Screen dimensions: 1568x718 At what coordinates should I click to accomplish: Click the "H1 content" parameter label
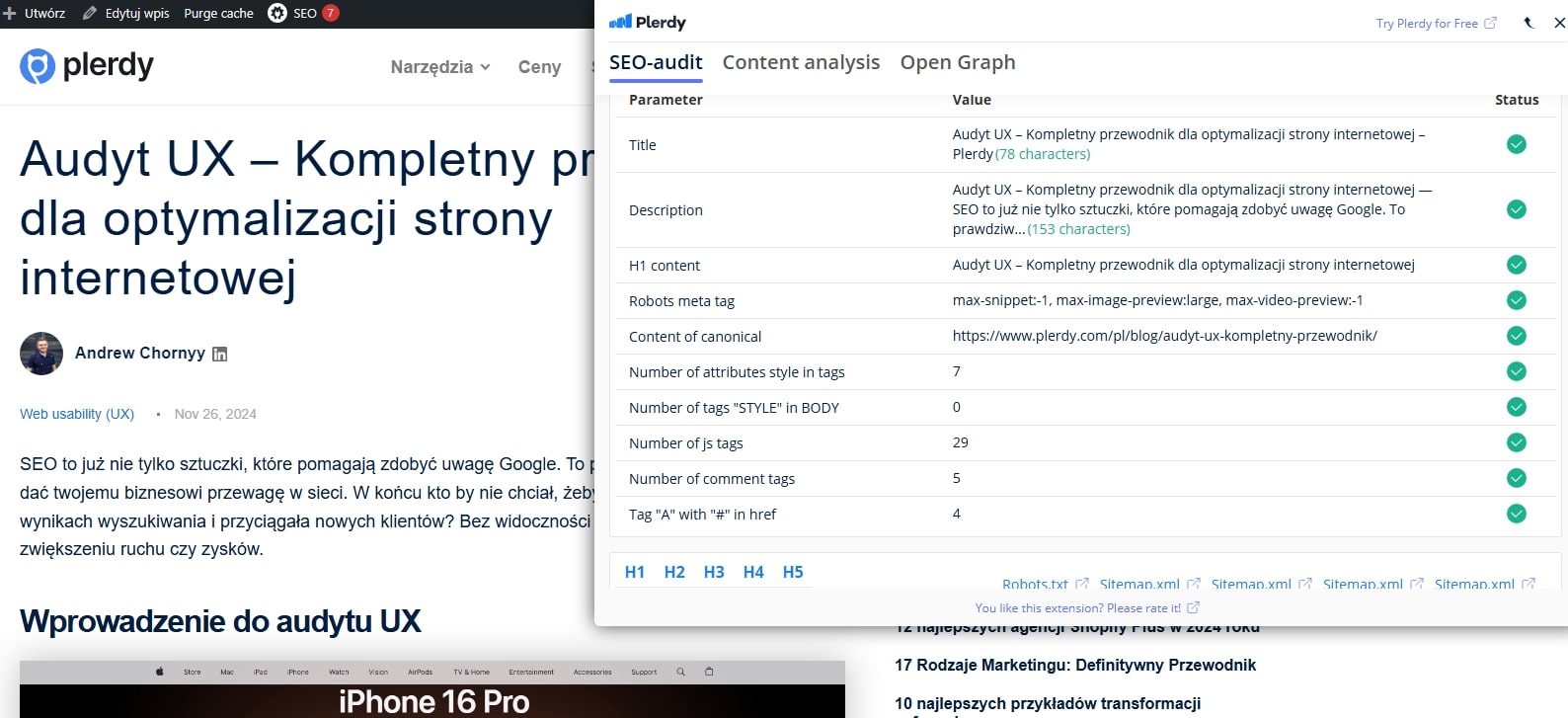(x=665, y=266)
